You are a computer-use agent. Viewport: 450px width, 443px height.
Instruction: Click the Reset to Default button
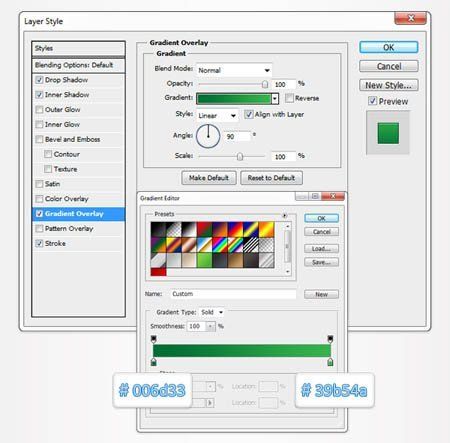coord(271,178)
